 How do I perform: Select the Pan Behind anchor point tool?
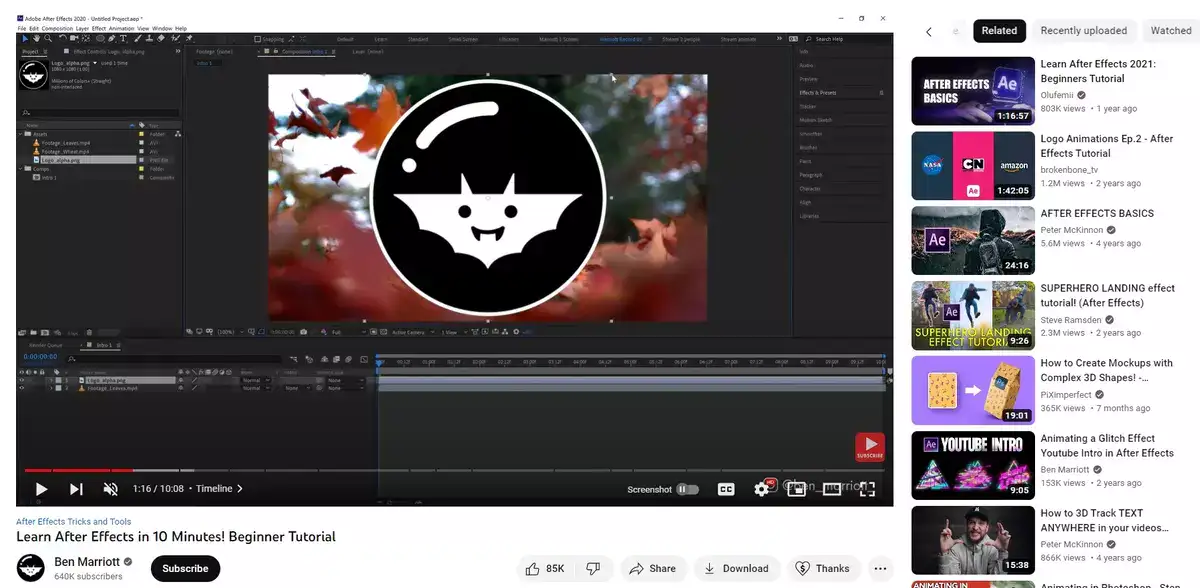click(88, 39)
